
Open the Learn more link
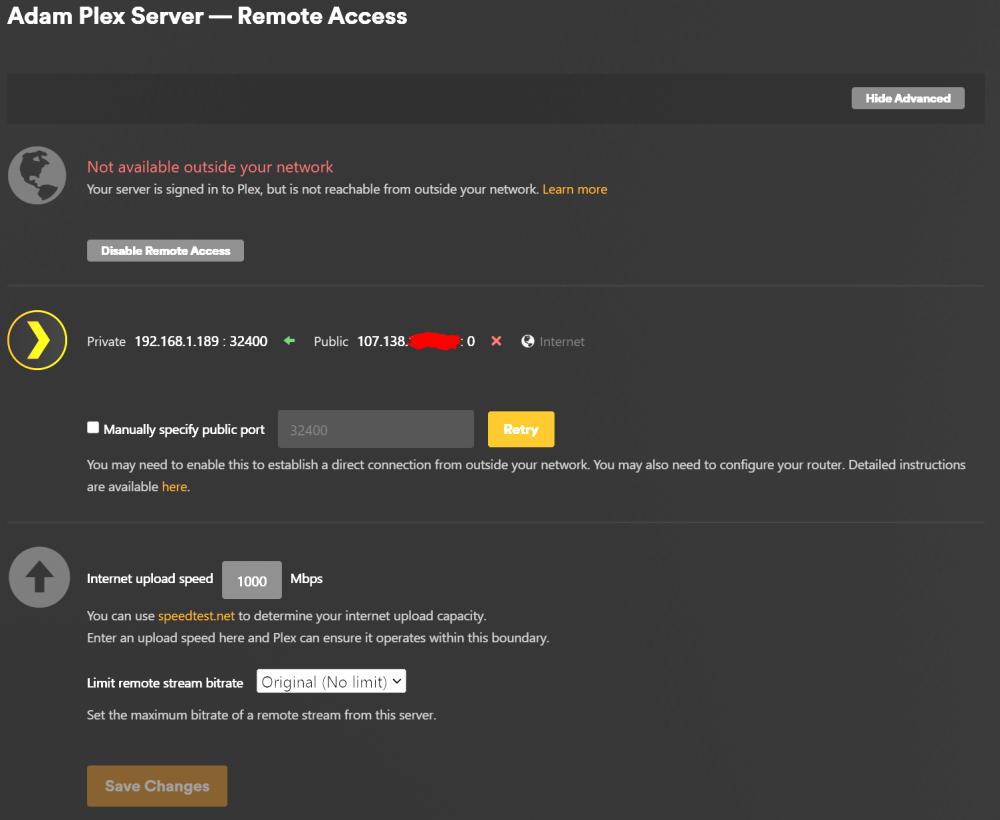tap(575, 189)
